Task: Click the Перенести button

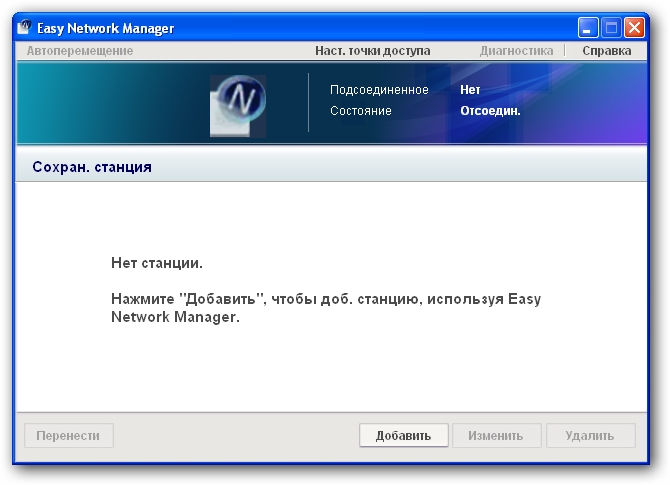Action: click(69, 435)
